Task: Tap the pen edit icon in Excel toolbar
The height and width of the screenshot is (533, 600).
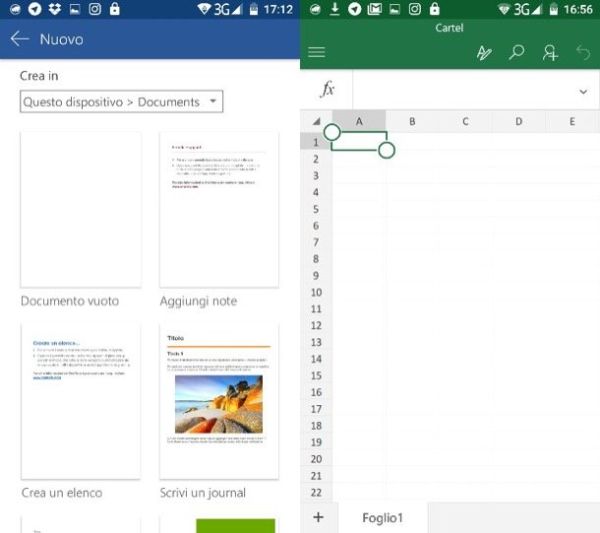Action: 484,52
